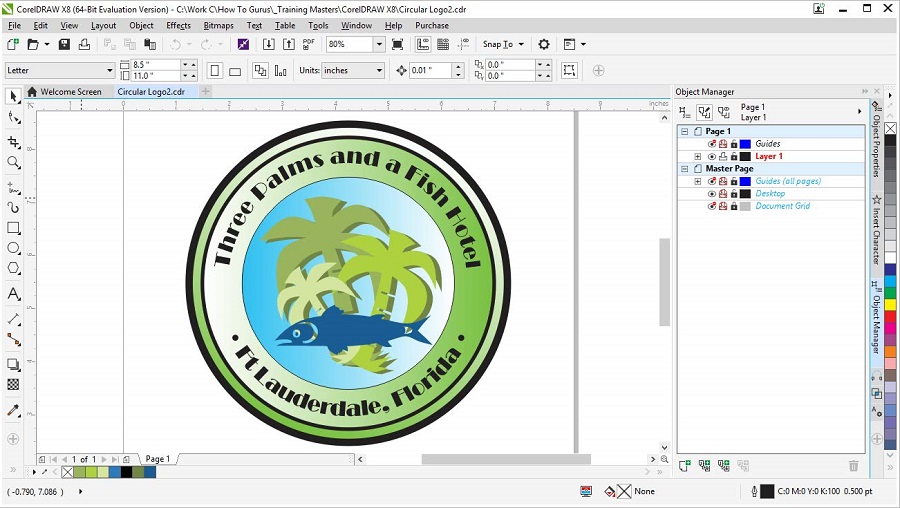Open the Bitmaps menu
The height and width of the screenshot is (508, 900).
[x=219, y=25]
